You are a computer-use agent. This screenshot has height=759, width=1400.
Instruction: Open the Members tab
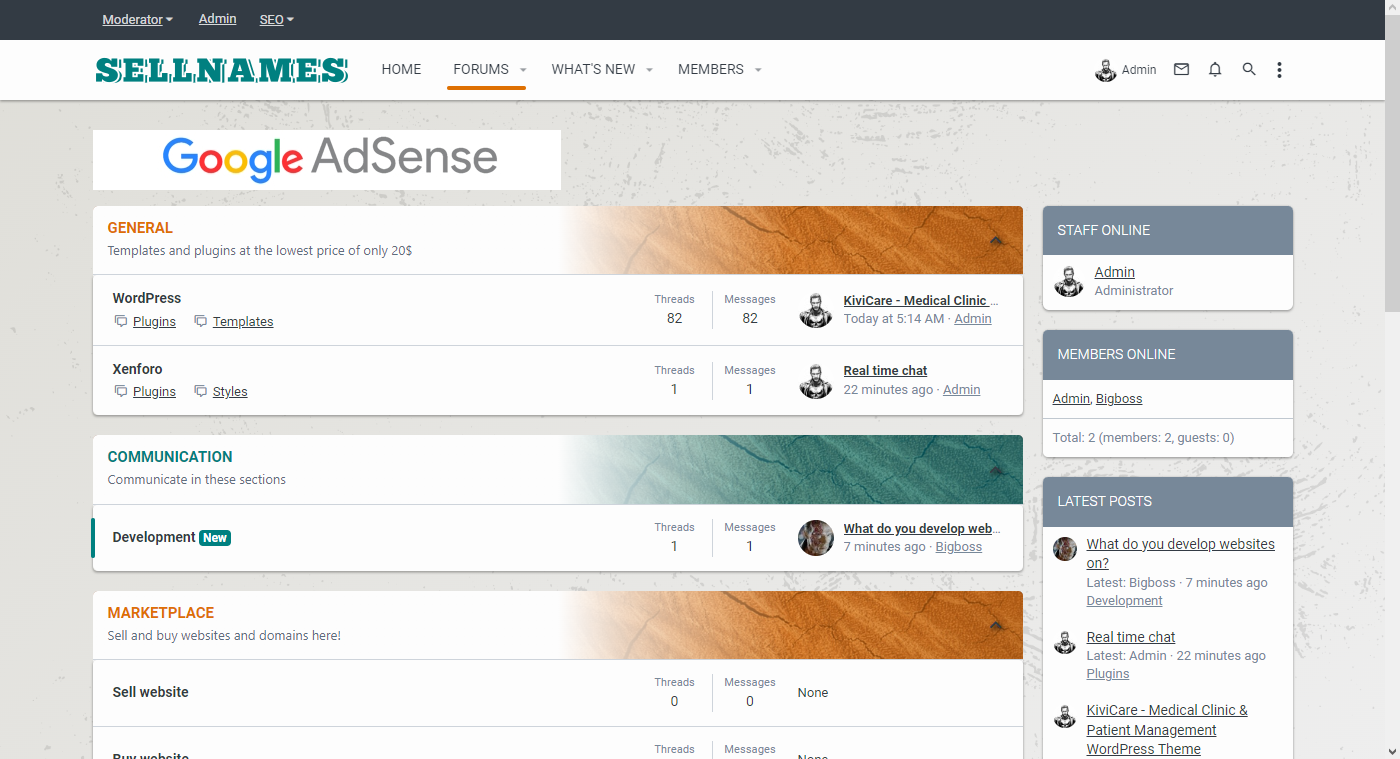pyautogui.click(x=711, y=69)
